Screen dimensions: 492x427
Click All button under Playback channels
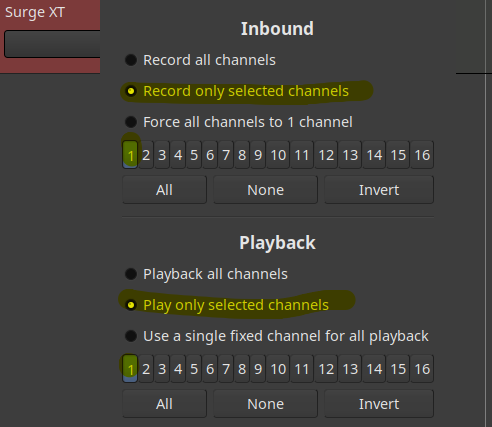[164, 404]
